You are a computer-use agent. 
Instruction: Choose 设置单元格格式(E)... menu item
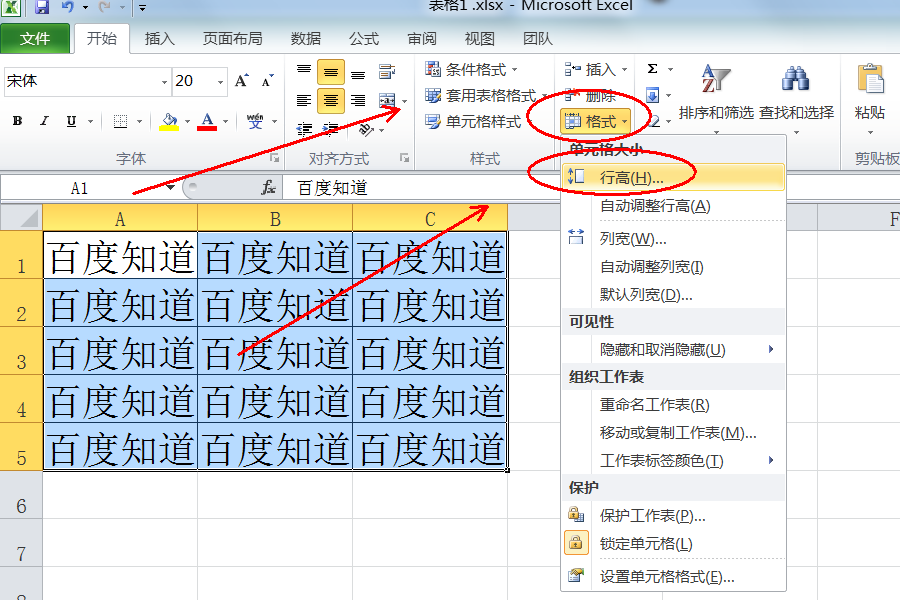(673, 576)
